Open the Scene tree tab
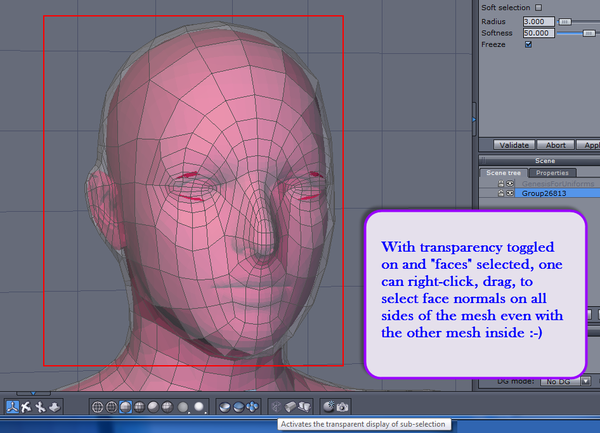 [x=503, y=173]
